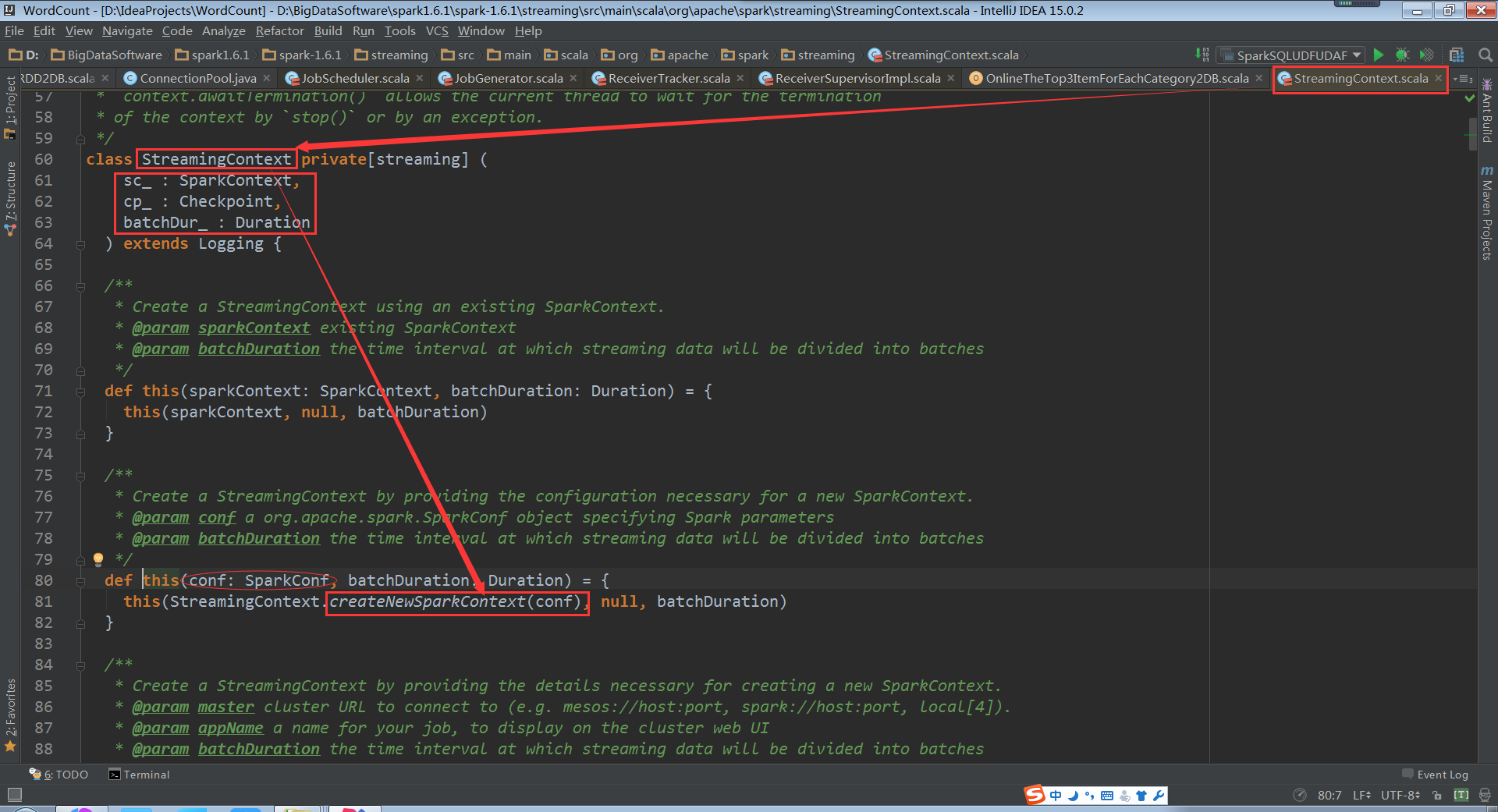Close the ConnectionPool.java tab
Screen dimensions: 1498x812
click(267, 78)
